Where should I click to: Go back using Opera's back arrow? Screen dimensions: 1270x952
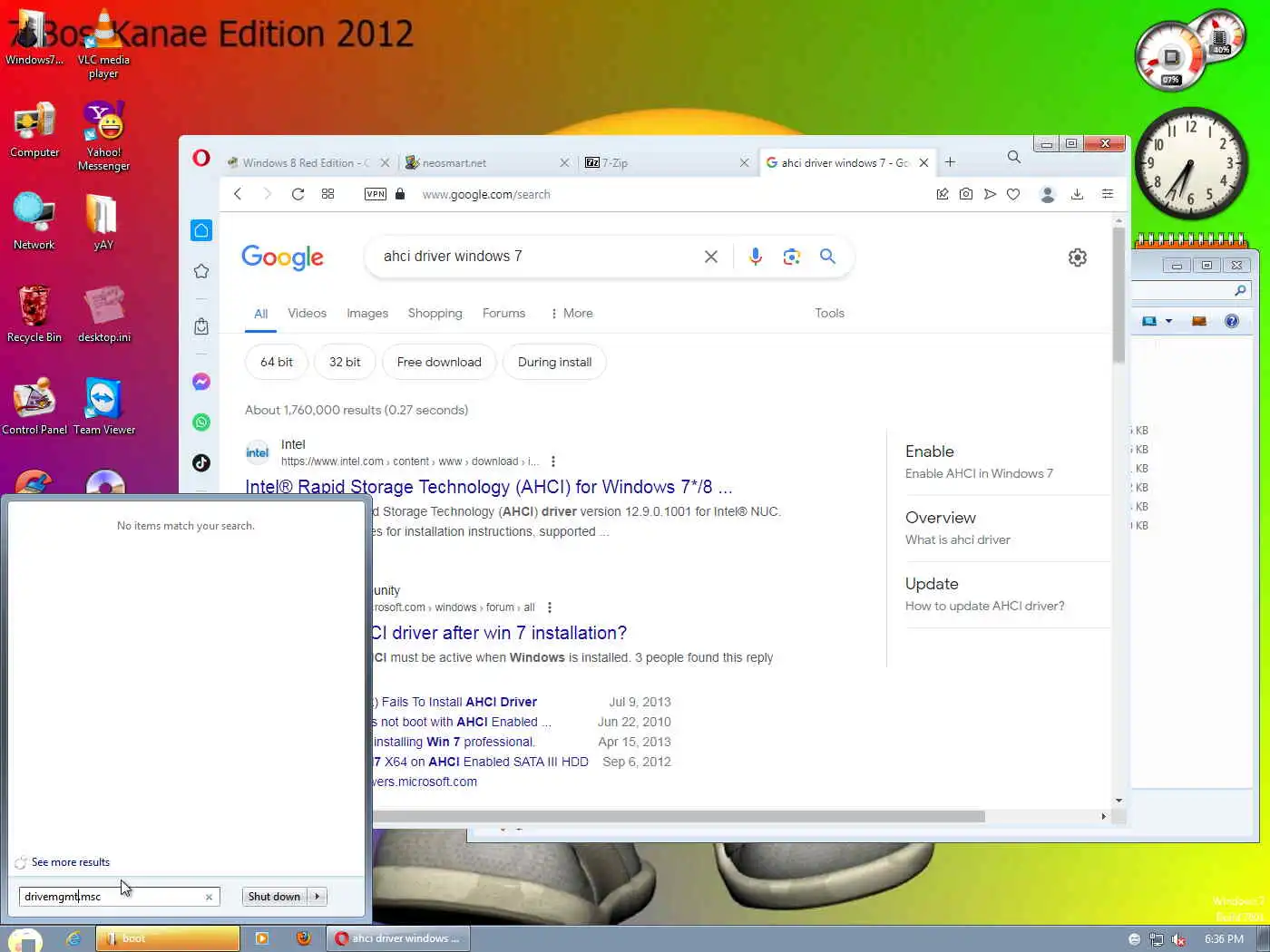pos(238,194)
